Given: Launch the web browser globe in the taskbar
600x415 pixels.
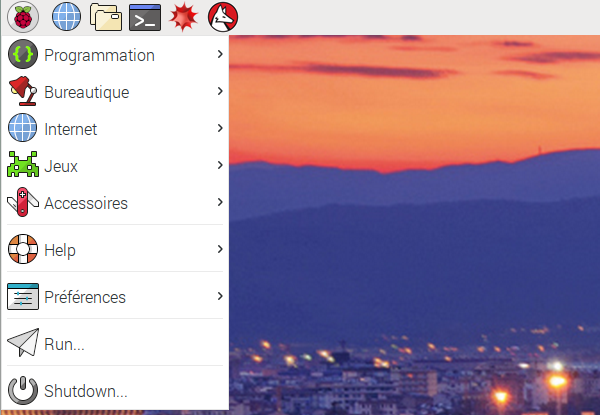Looking at the screenshot, I should click(67, 17).
